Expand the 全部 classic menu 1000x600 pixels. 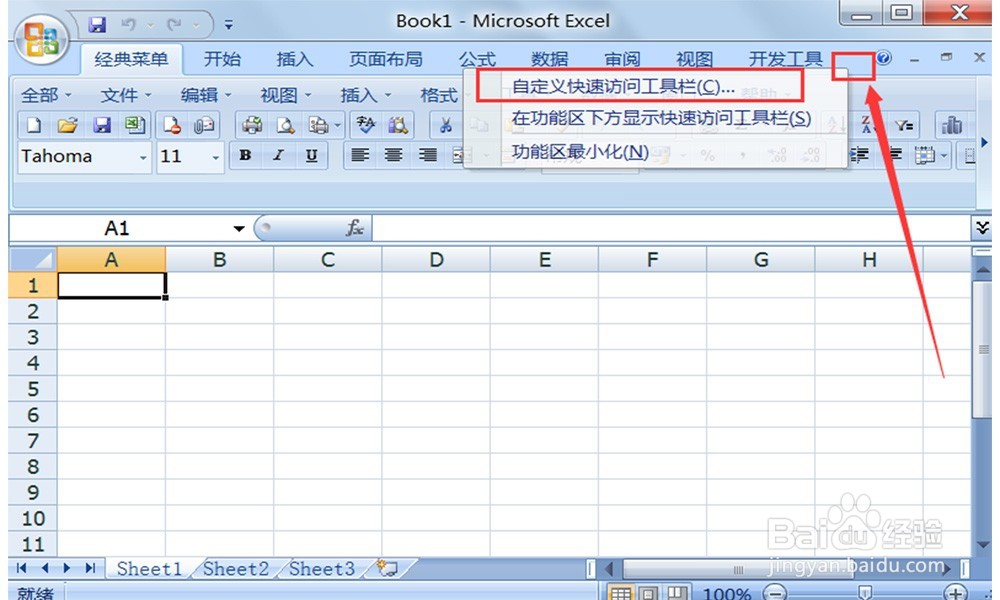(46, 95)
